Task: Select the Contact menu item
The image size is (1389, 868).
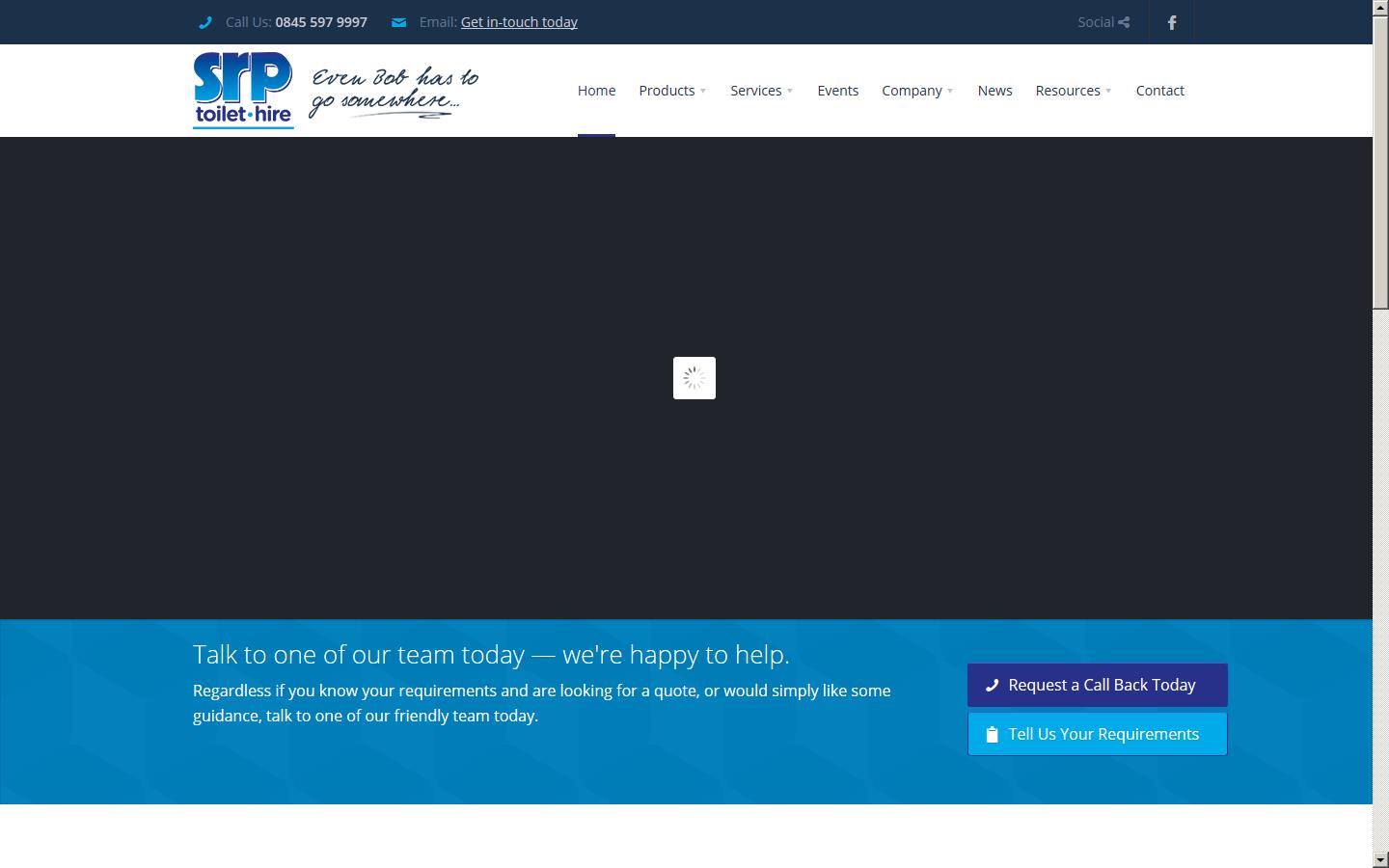Action: tap(1159, 91)
